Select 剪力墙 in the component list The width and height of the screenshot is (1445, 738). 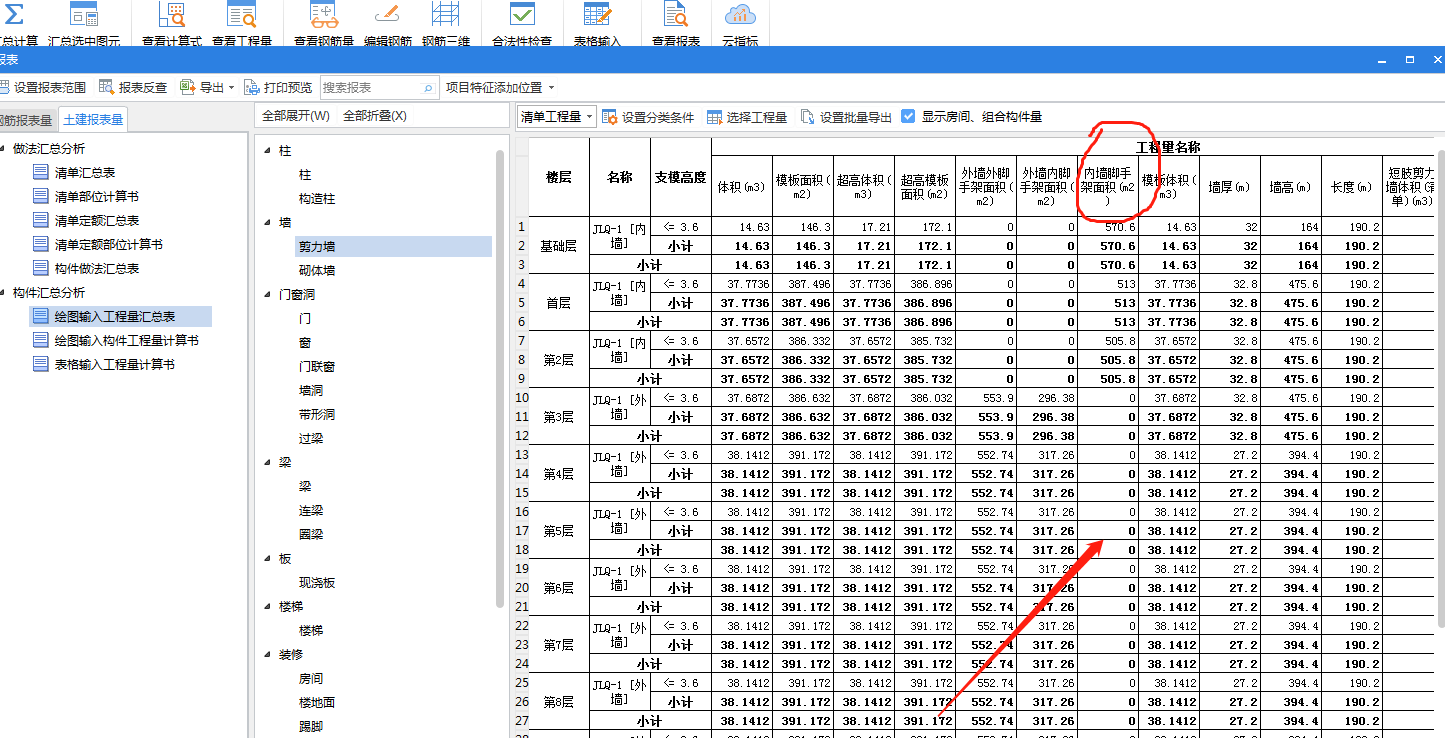(394, 246)
